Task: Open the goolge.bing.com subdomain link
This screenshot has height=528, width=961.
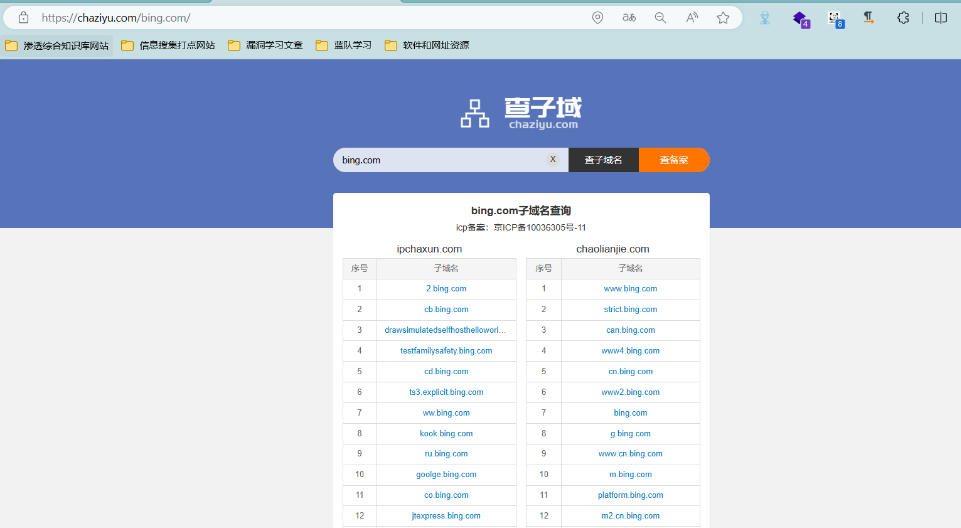Action: [446, 474]
